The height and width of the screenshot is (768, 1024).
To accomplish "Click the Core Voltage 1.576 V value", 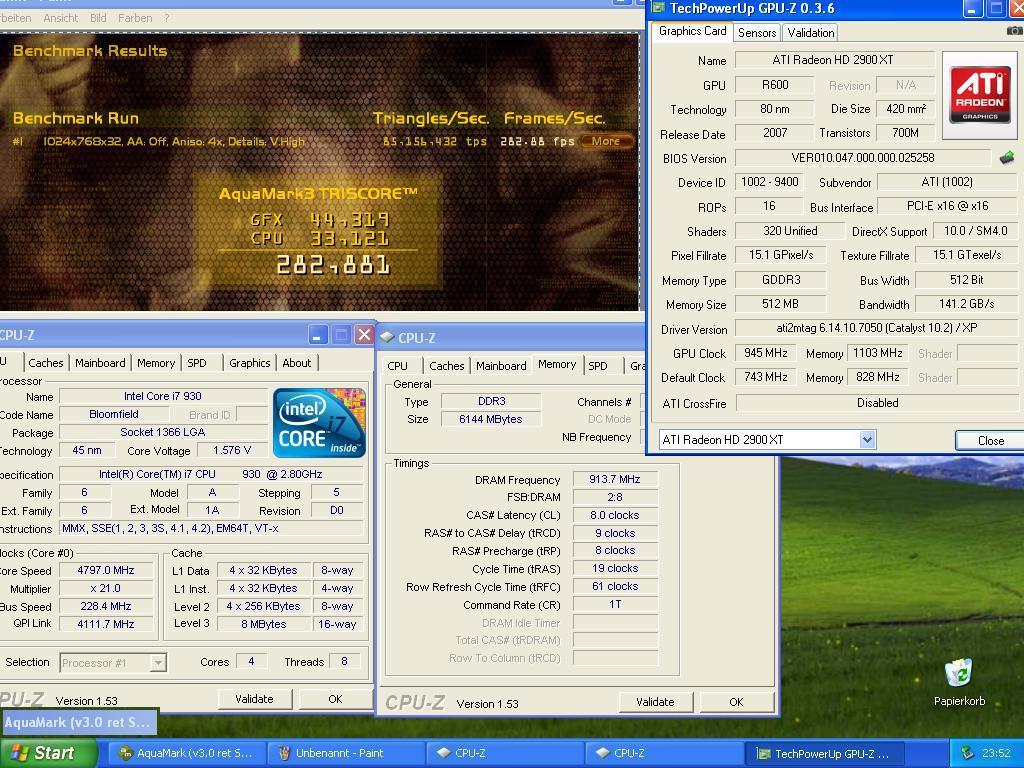I will [231, 450].
